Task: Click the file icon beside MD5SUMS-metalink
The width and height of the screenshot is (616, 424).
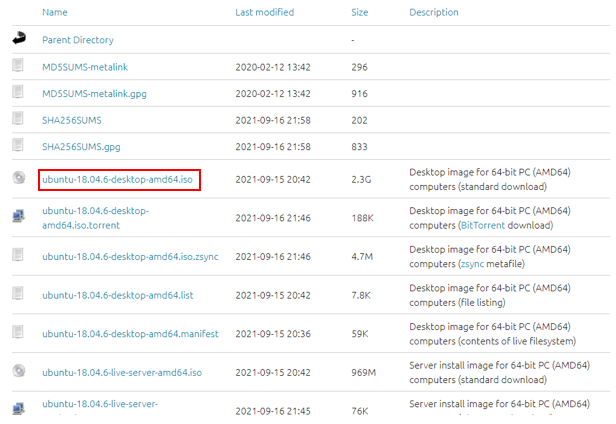Action: coord(18,65)
